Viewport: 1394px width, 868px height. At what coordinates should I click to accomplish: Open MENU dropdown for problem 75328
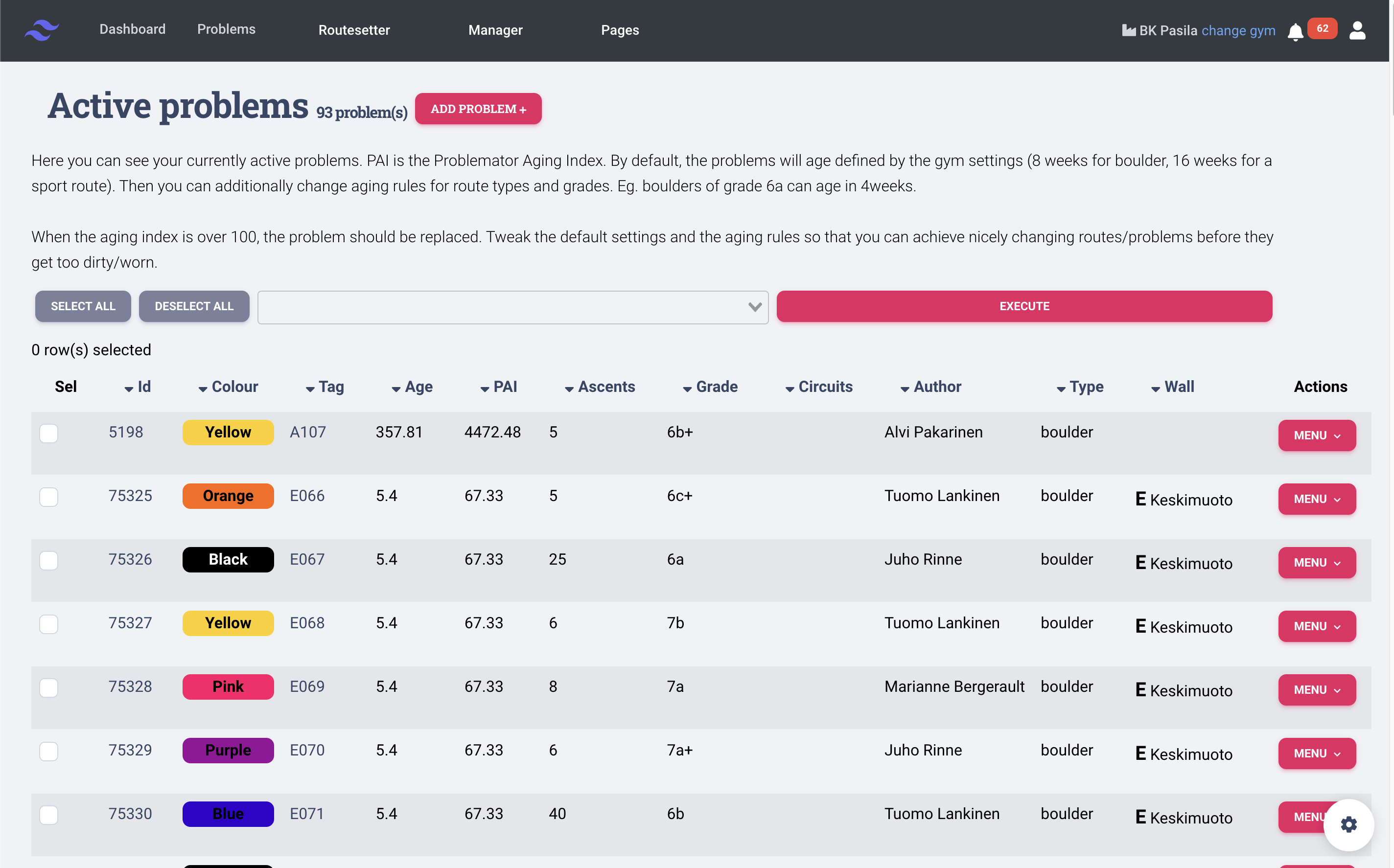(x=1317, y=689)
